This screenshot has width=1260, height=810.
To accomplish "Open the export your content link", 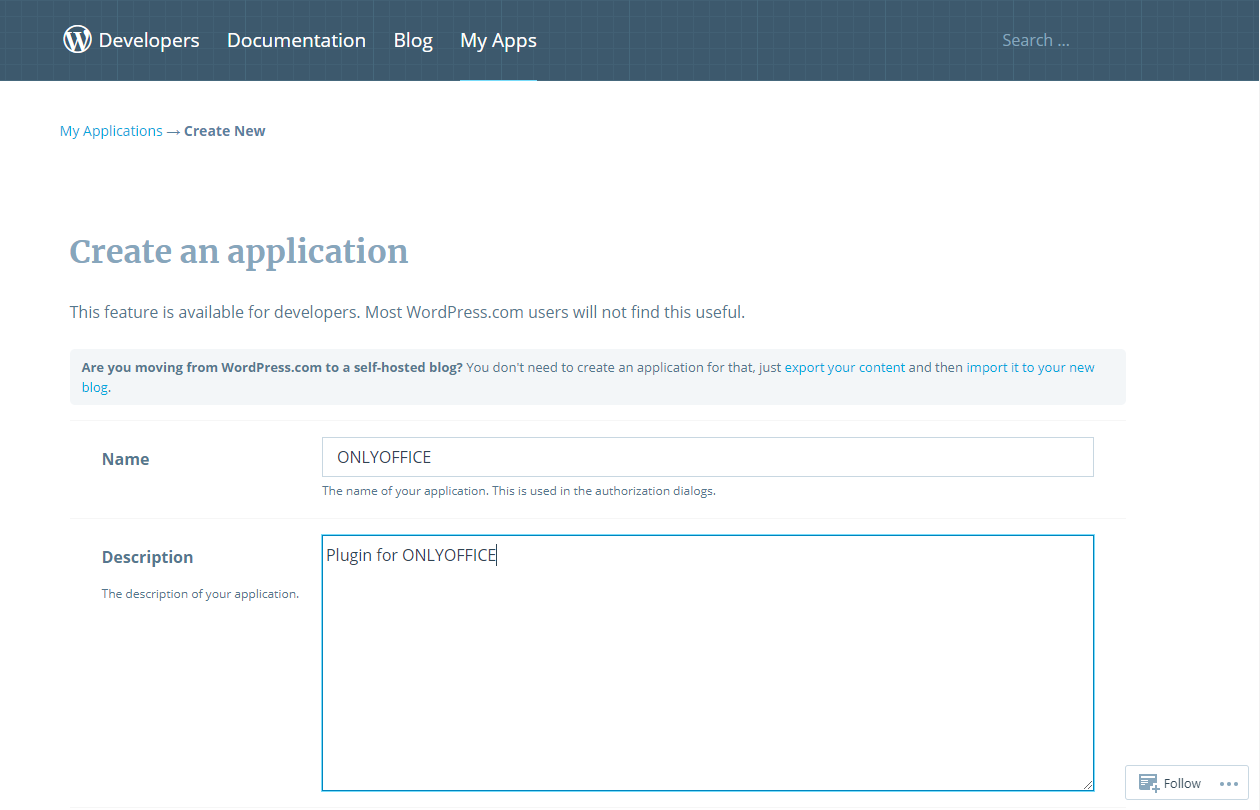I will pos(844,367).
